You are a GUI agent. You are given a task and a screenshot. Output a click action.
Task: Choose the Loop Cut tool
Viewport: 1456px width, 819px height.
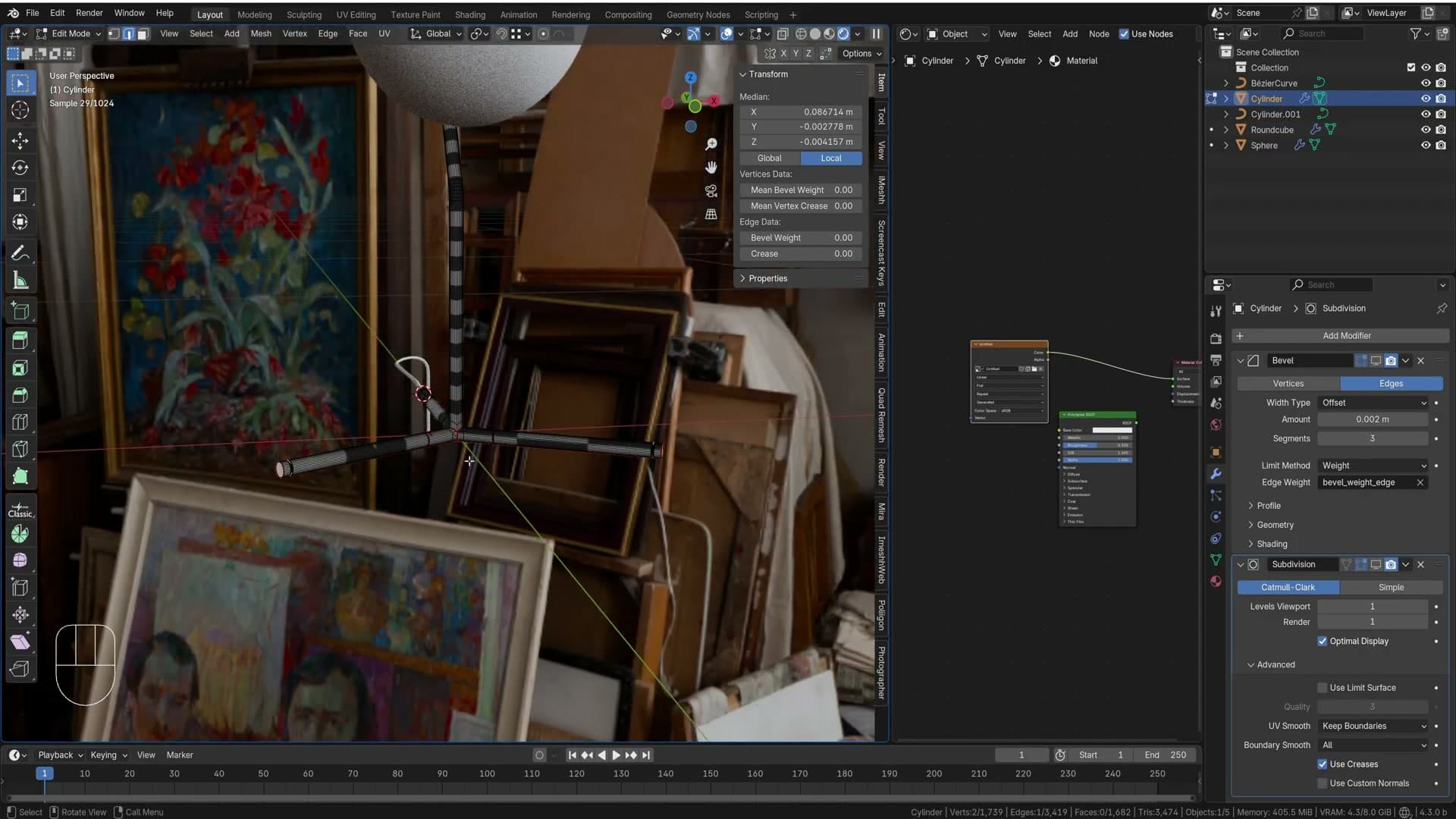coord(20,422)
